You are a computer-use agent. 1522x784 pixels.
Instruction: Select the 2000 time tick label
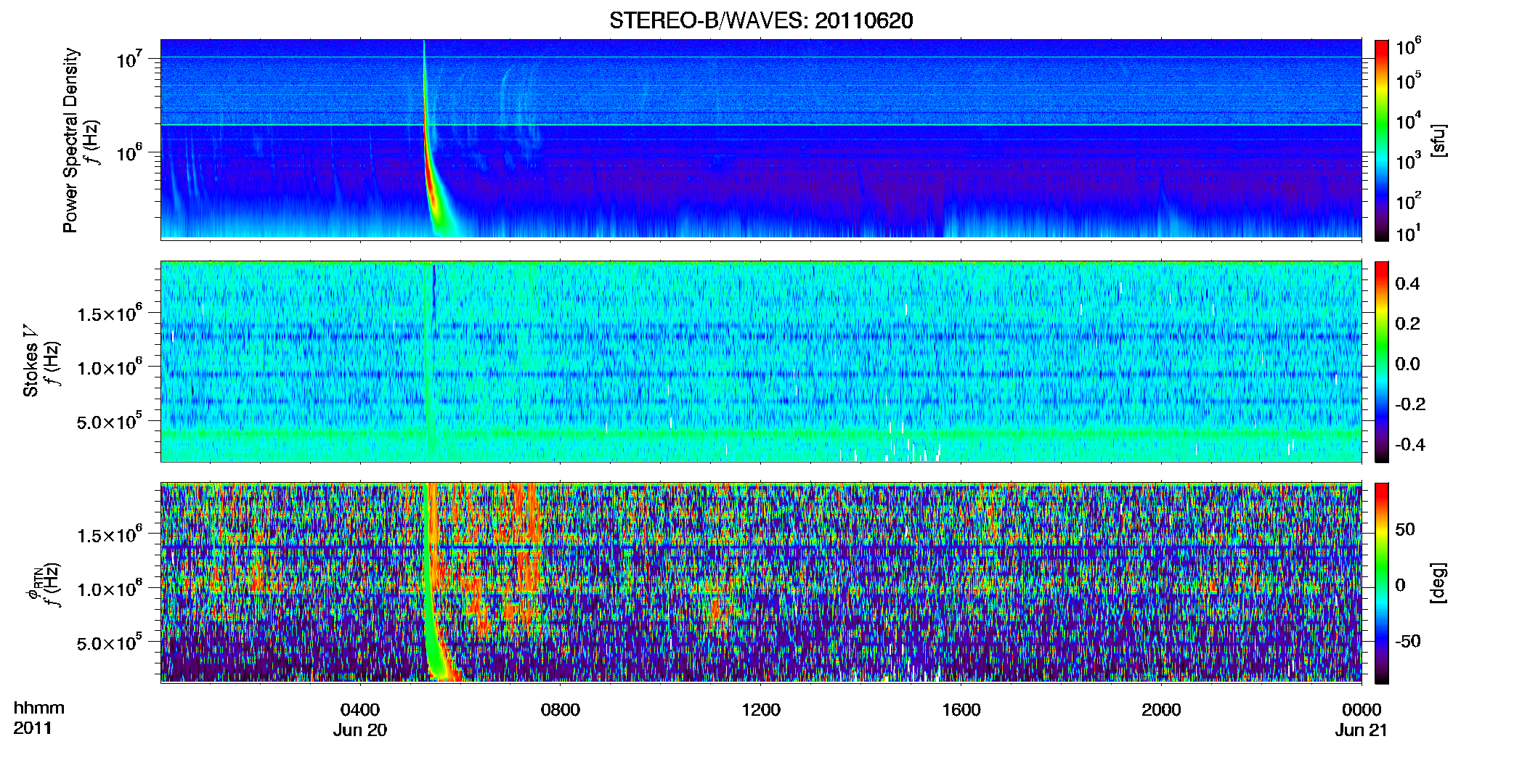pyautogui.click(x=1161, y=710)
